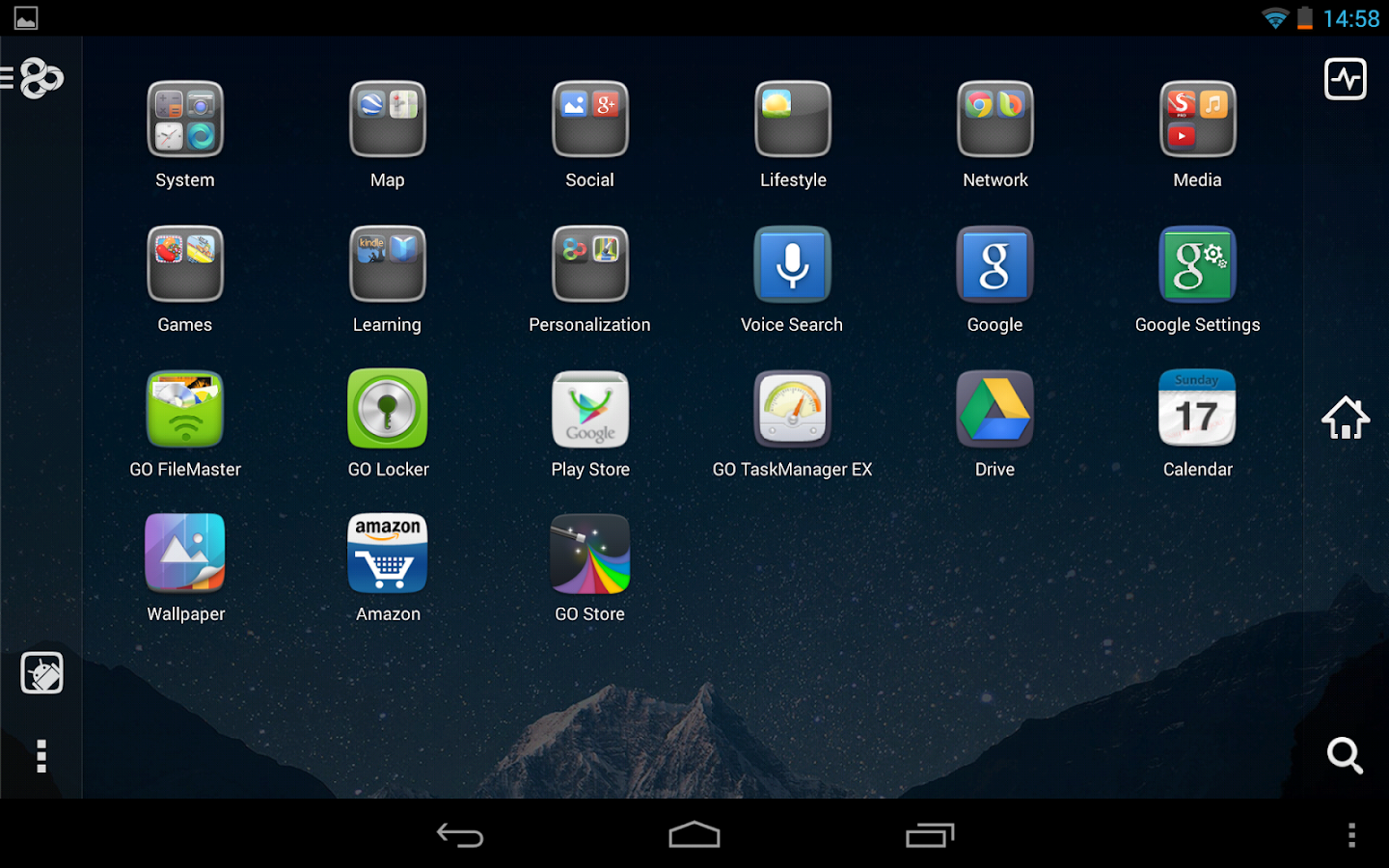This screenshot has width=1389, height=868.
Task: Launch GO FileMaster
Action: pyautogui.click(x=185, y=409)
